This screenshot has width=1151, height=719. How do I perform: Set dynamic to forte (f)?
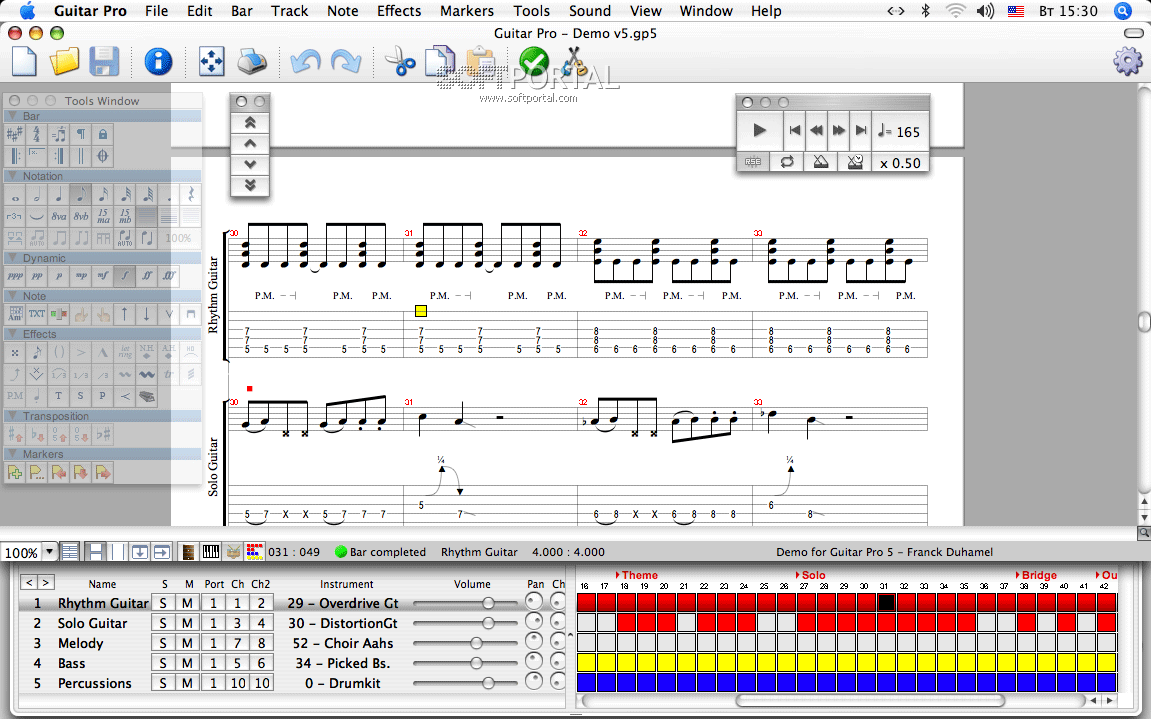pos(125,276)
